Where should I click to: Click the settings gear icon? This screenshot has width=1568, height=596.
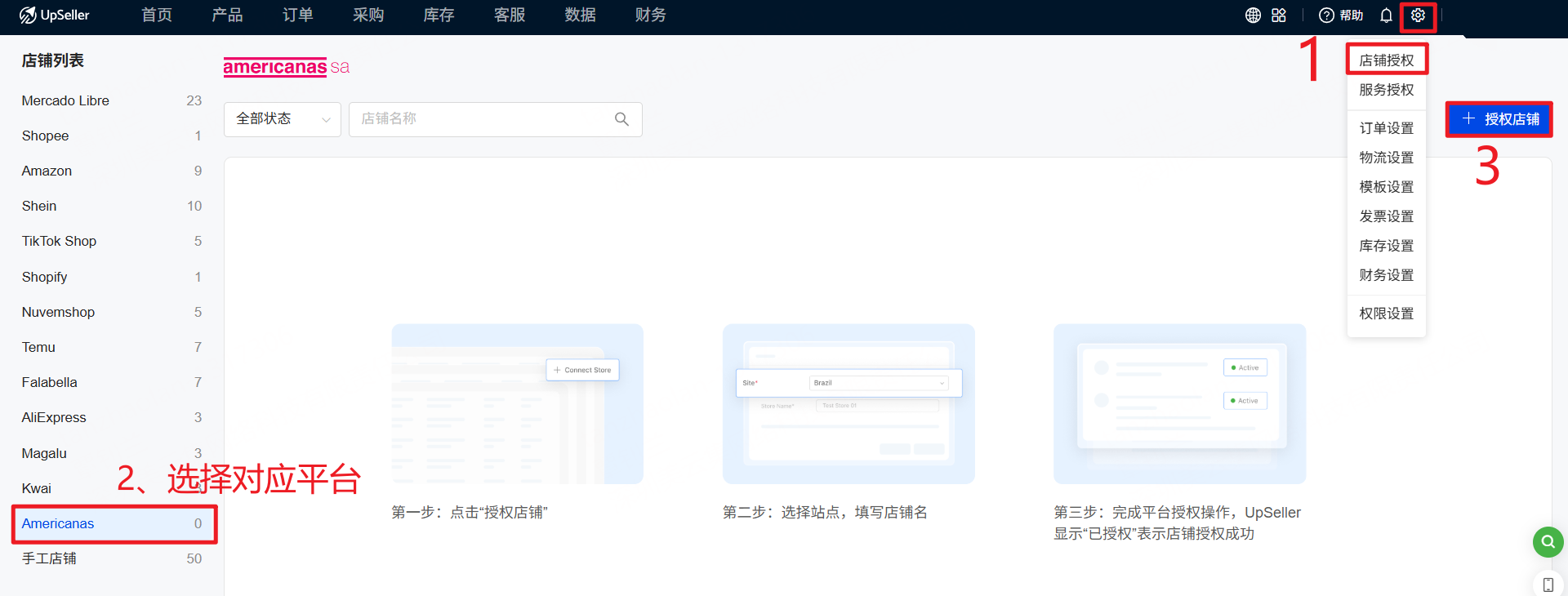[1418, 16]
